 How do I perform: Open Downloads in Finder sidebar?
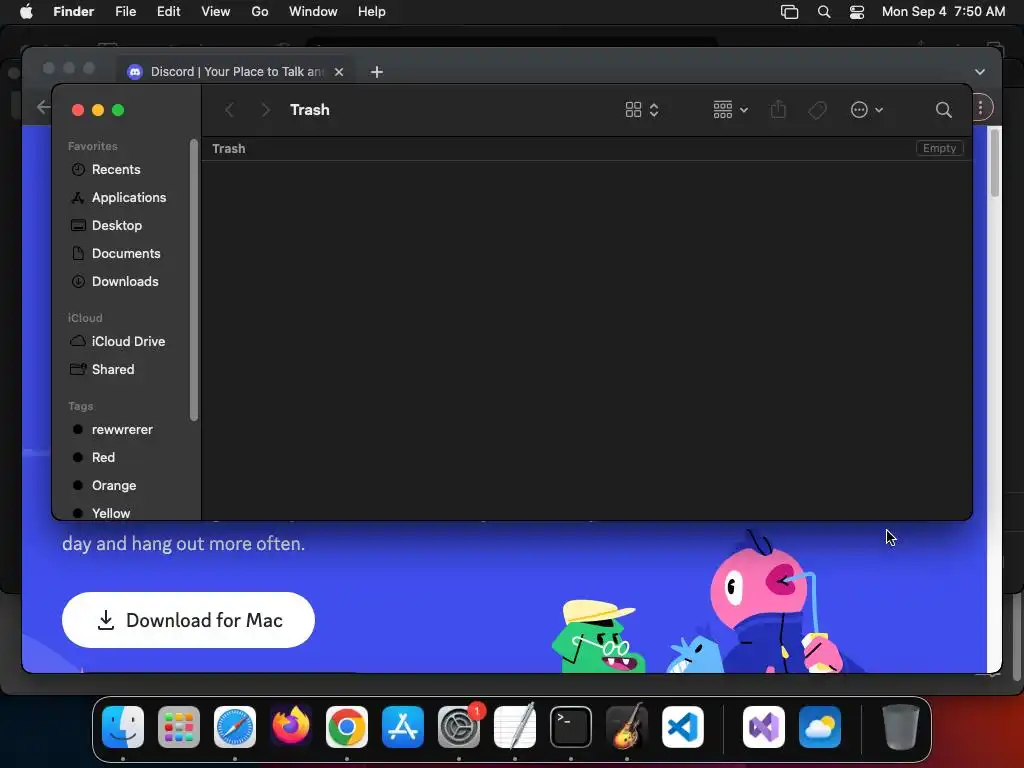pyautogui.click(x=114, y=281)
